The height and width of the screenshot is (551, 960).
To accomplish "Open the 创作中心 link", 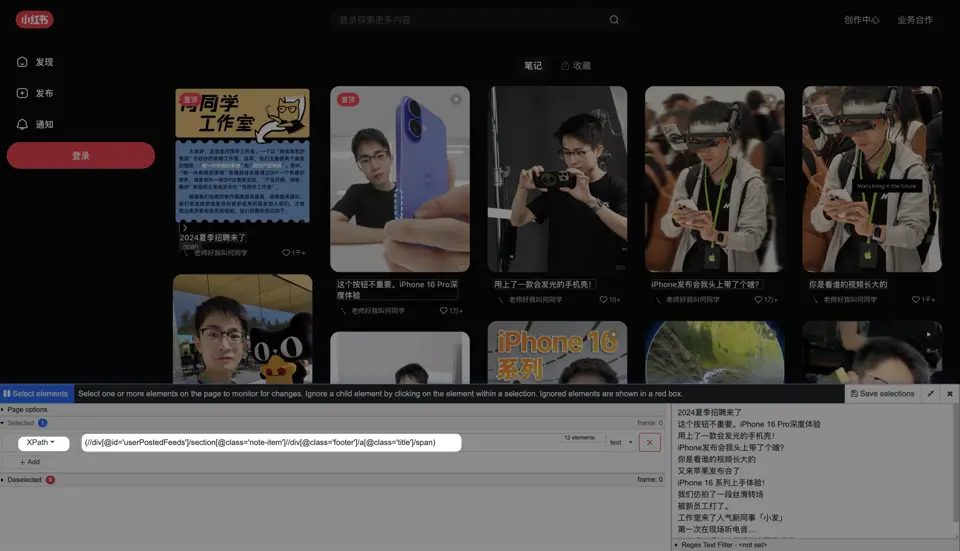I will pos(861,20).
